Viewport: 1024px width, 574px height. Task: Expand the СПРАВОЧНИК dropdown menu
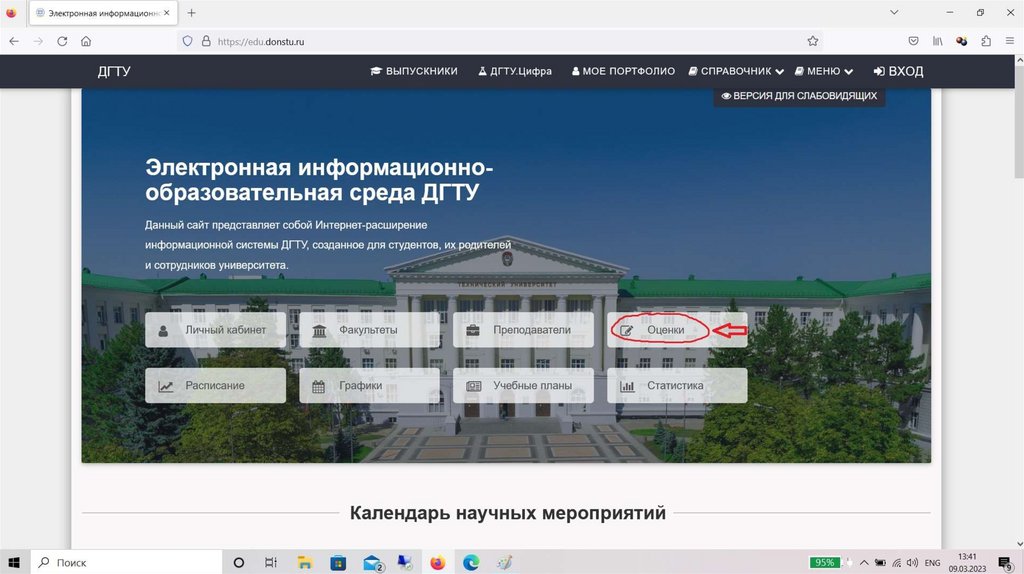pos(736,71)
